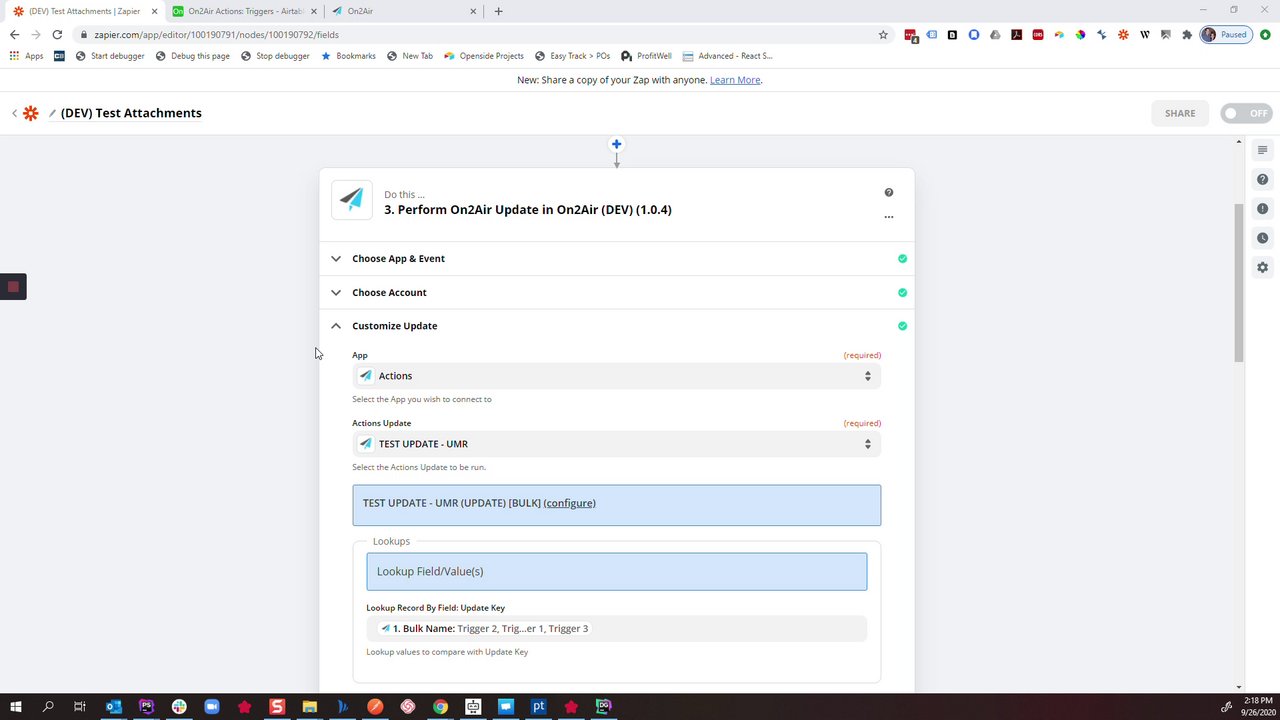Open Zoom from the taskbar

pos(212,707)
